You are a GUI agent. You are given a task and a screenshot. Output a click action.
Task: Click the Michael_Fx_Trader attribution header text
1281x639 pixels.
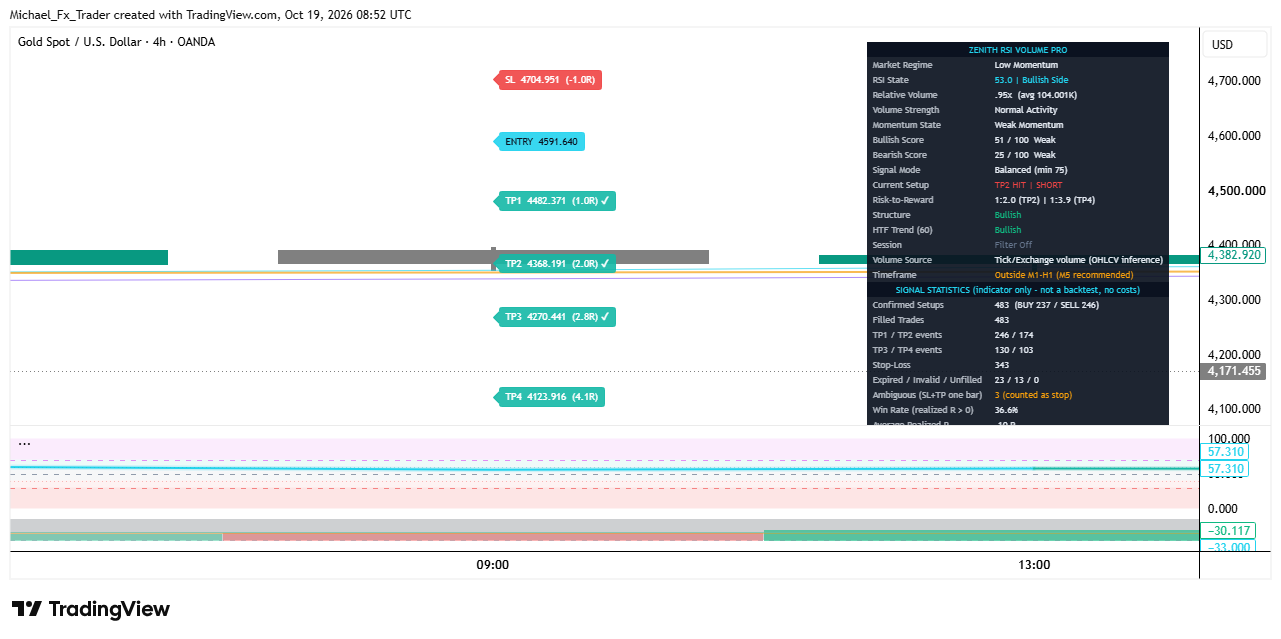(210, 15)
